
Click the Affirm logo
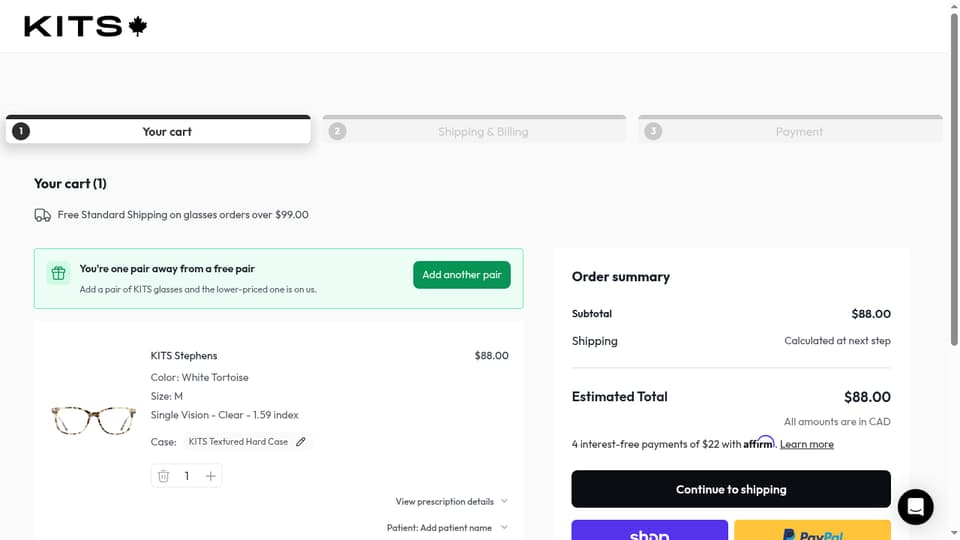[x=759, y=442]
